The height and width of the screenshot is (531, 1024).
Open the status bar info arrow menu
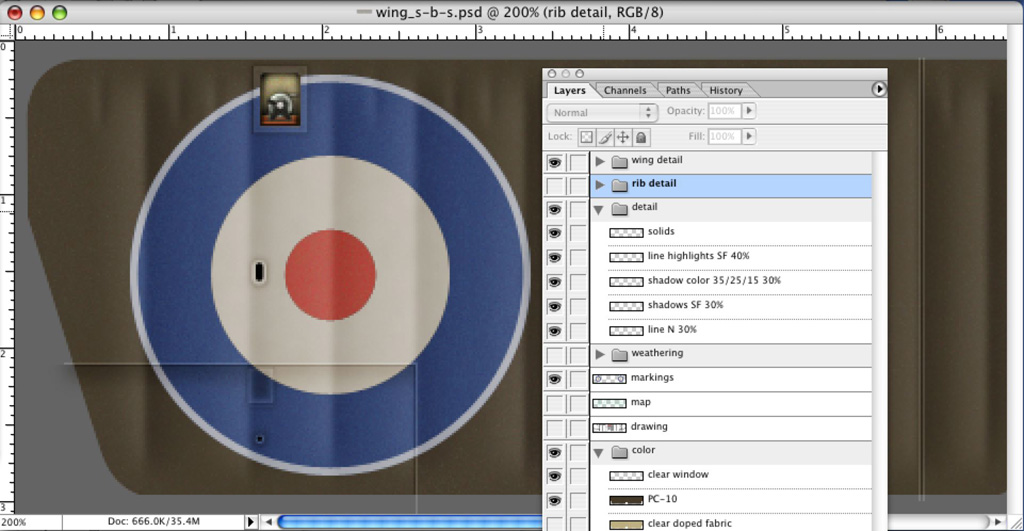coord(250,522)
